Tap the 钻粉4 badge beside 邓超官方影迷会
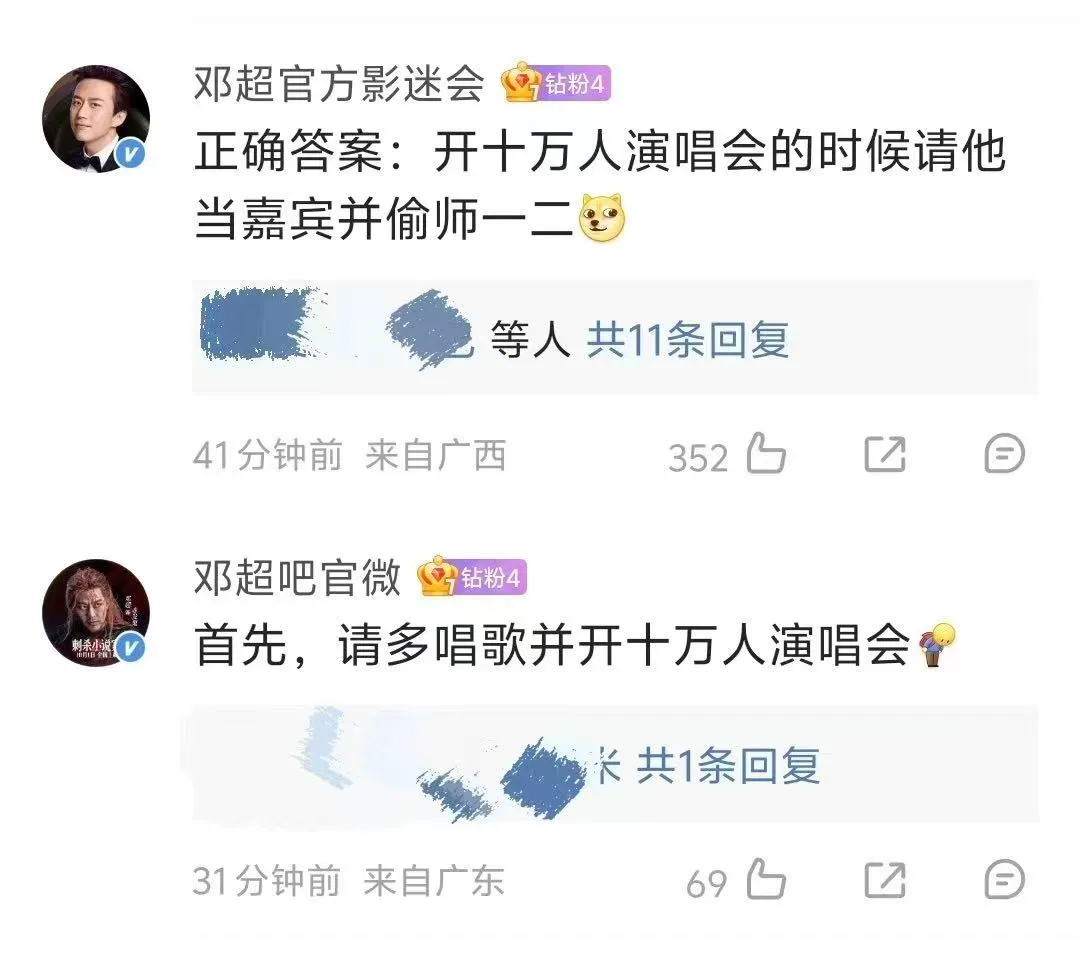Image resolution: width=1080 pixels, height=961 pixels. [x=556, y=83]
